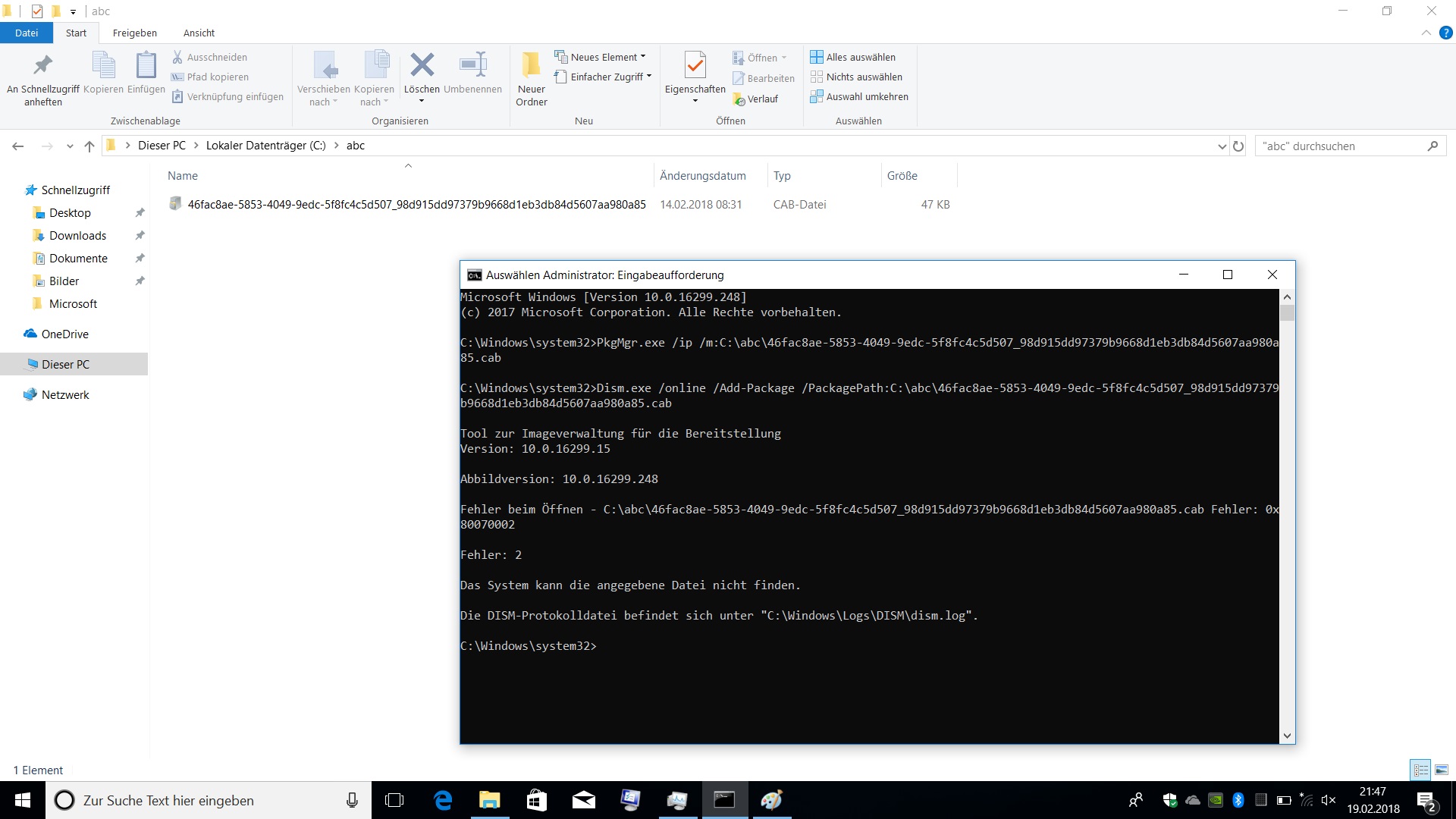The image size is (1456, 819).
Task: Click command prompt scroll down arrow
Action: [1286, 736]
